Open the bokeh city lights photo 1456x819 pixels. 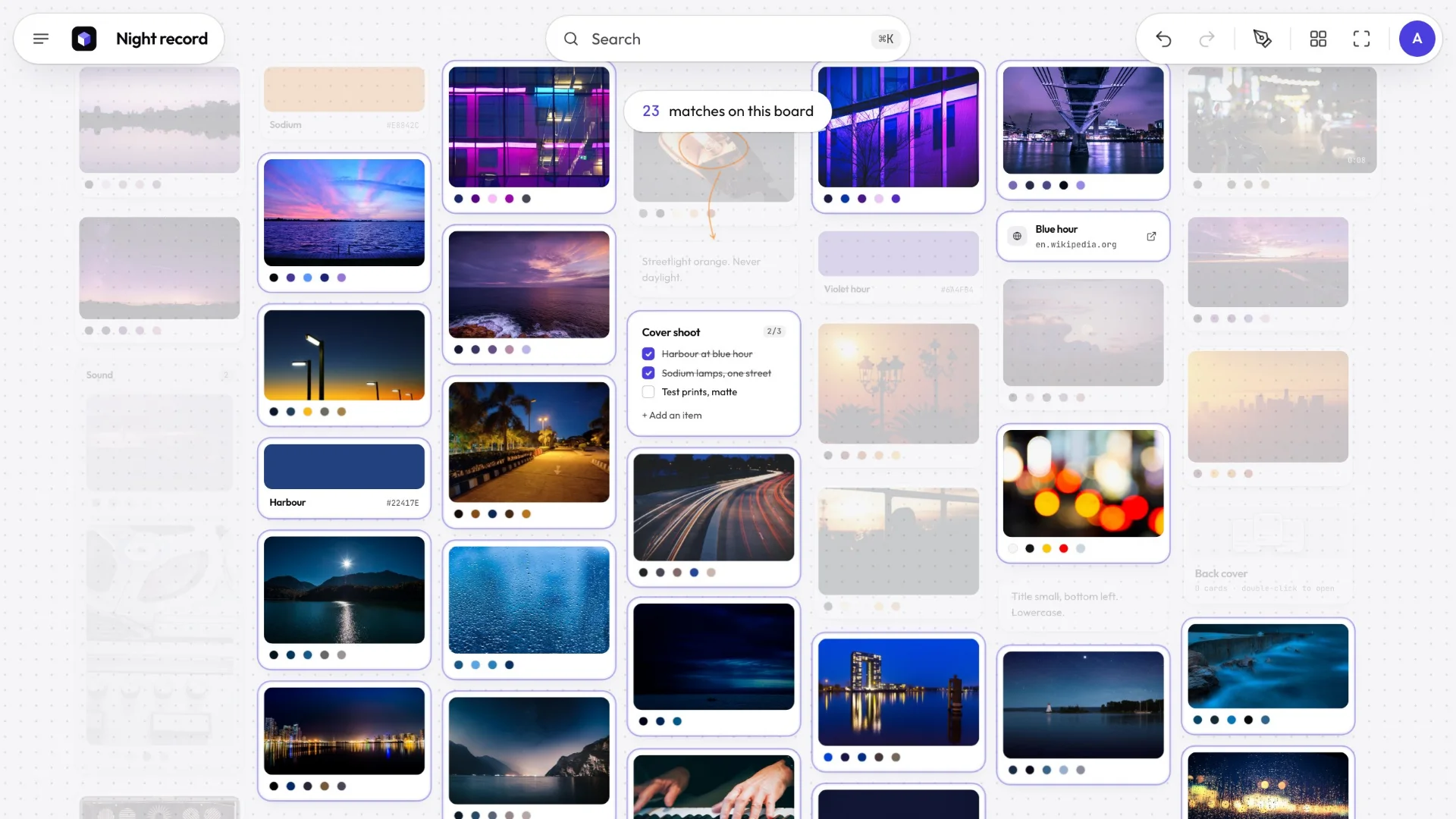click(x=1083, y=484)
